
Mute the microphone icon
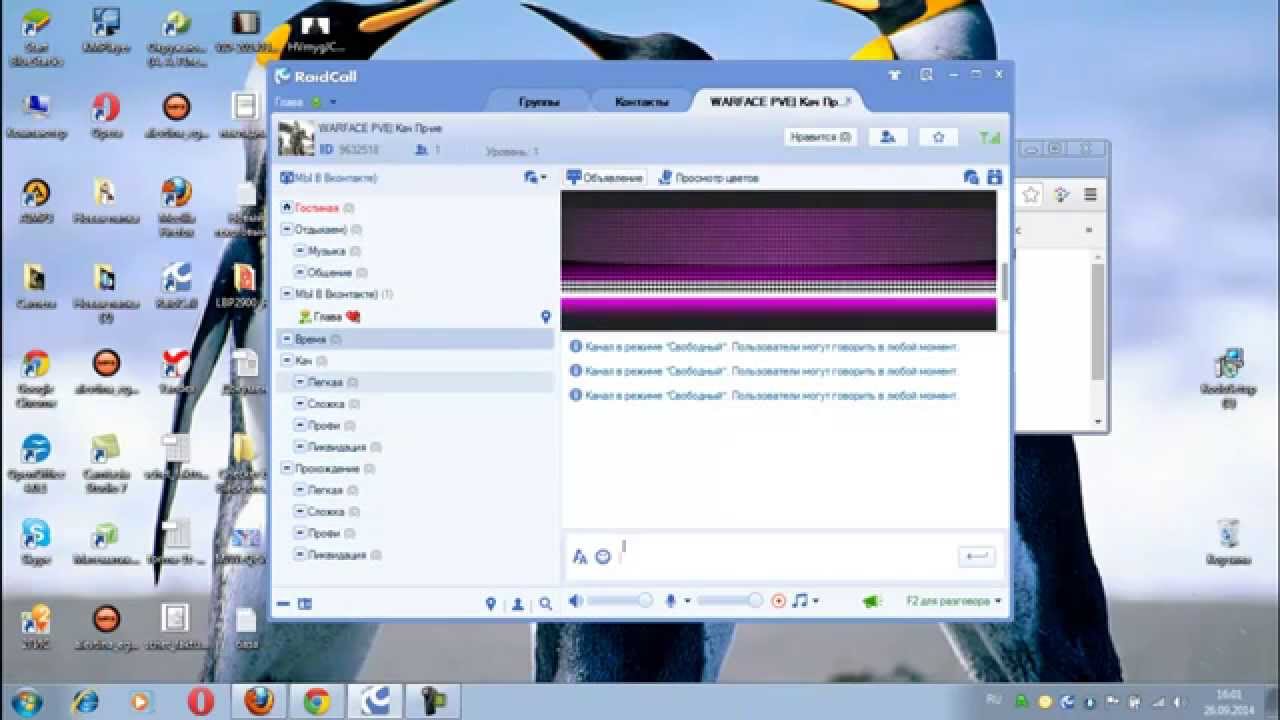pyautogui.click(x=671, y=601)
